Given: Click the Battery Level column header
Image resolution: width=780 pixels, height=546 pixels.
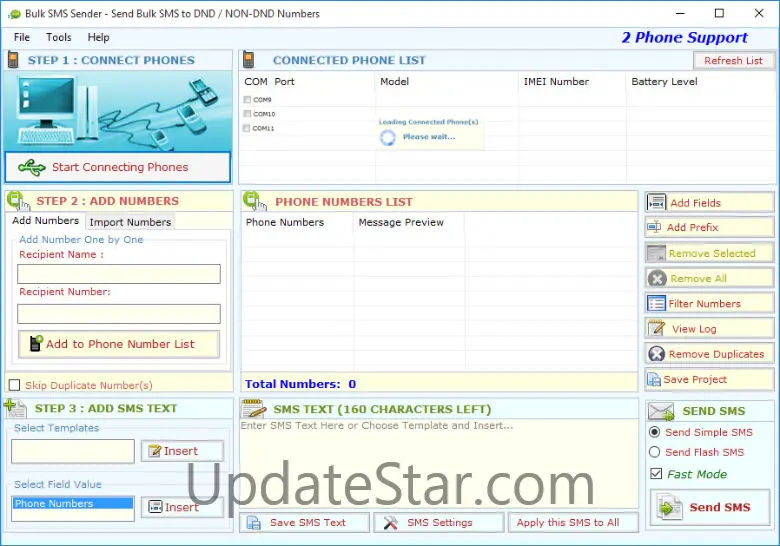Looking at the screenshot, I should click(664, 82).
